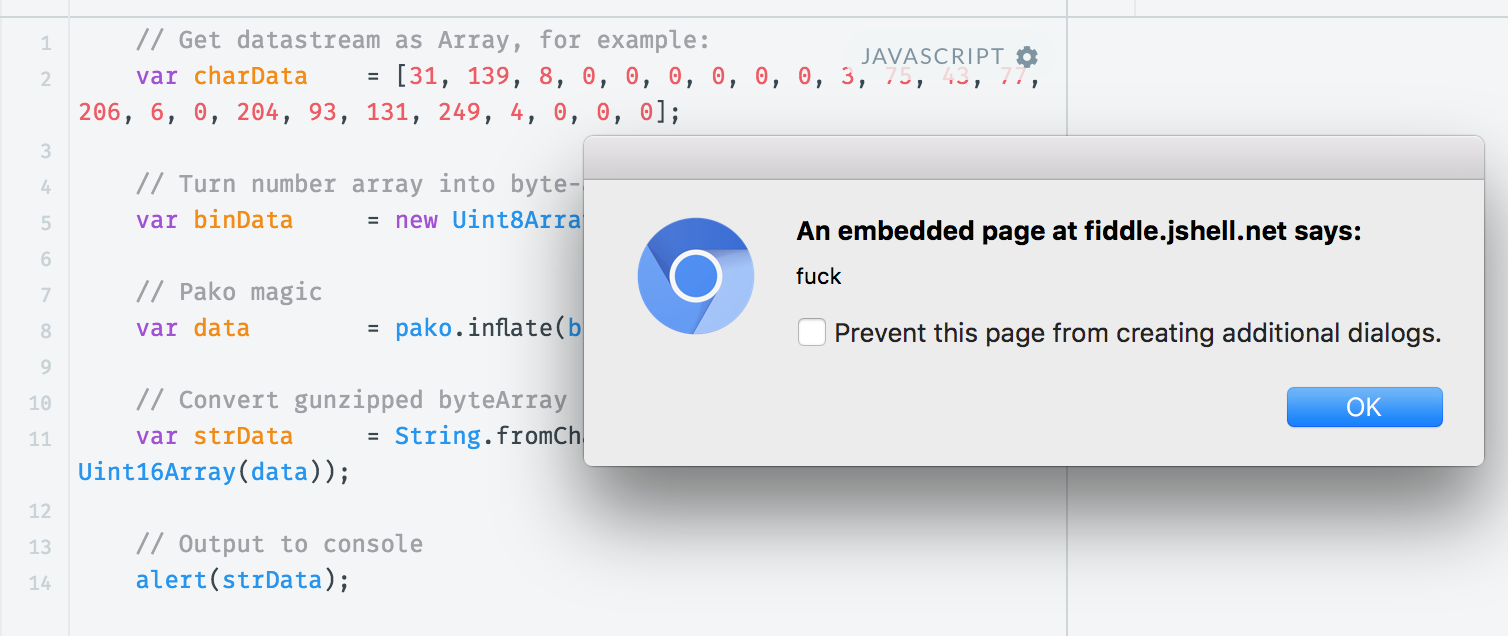
Task: Click line number 2 in the gutter
Action: tap(46, 79)
